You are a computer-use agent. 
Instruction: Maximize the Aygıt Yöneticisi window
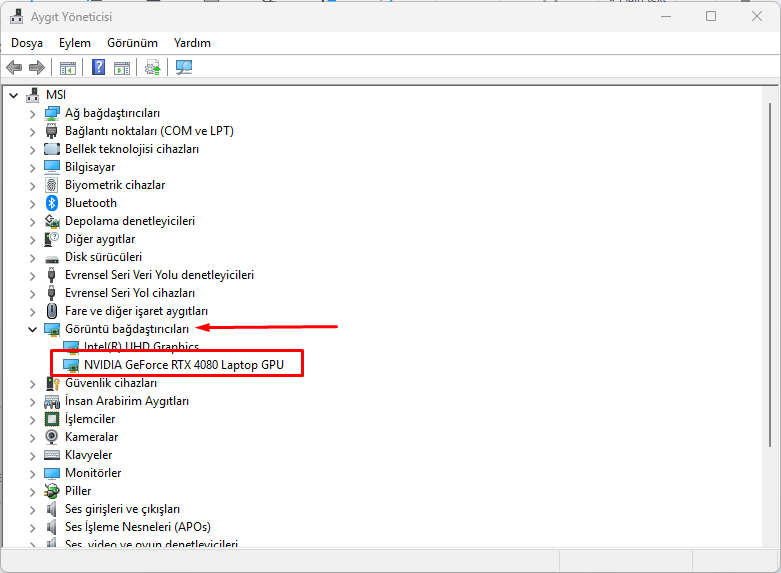point(711,16)
